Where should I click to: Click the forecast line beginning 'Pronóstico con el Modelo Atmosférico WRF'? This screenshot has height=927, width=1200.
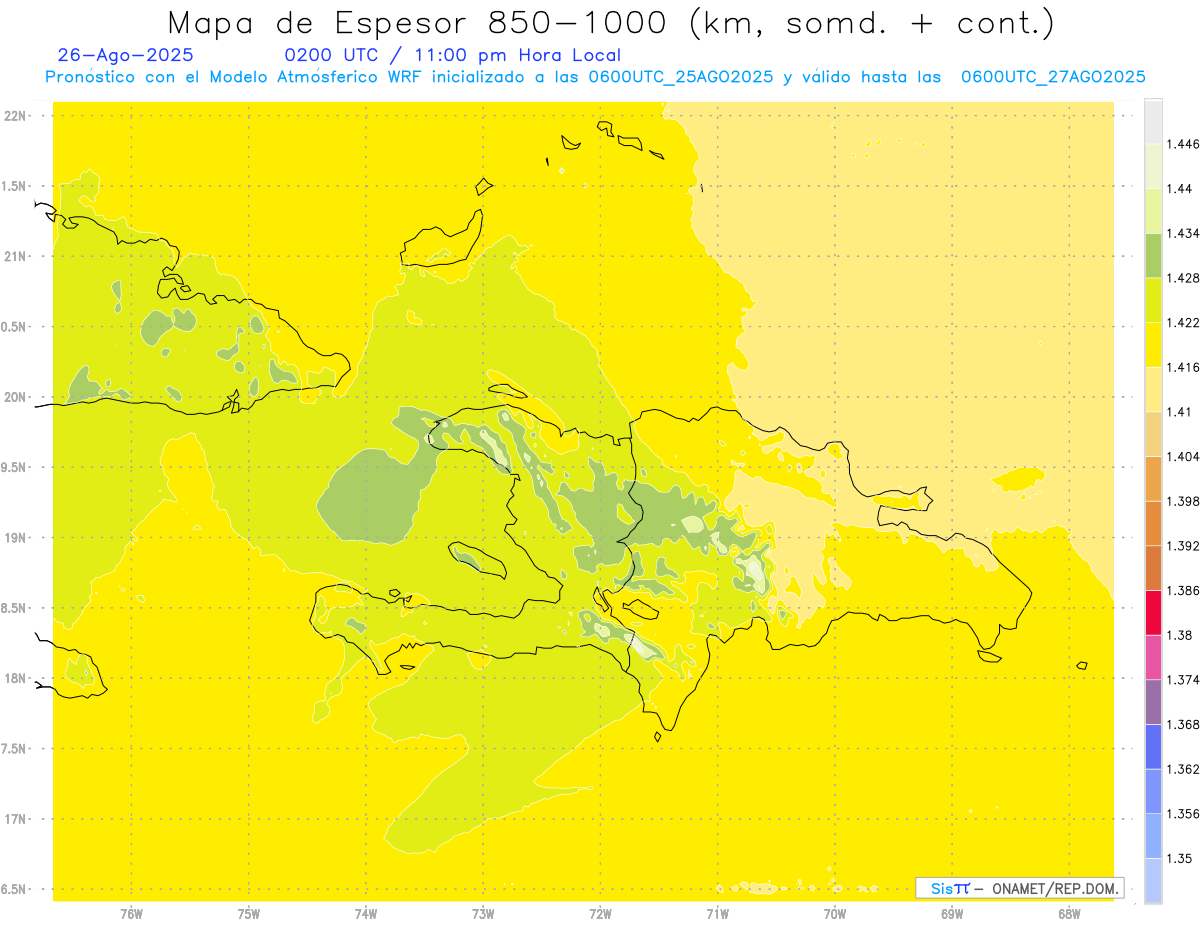595,77
